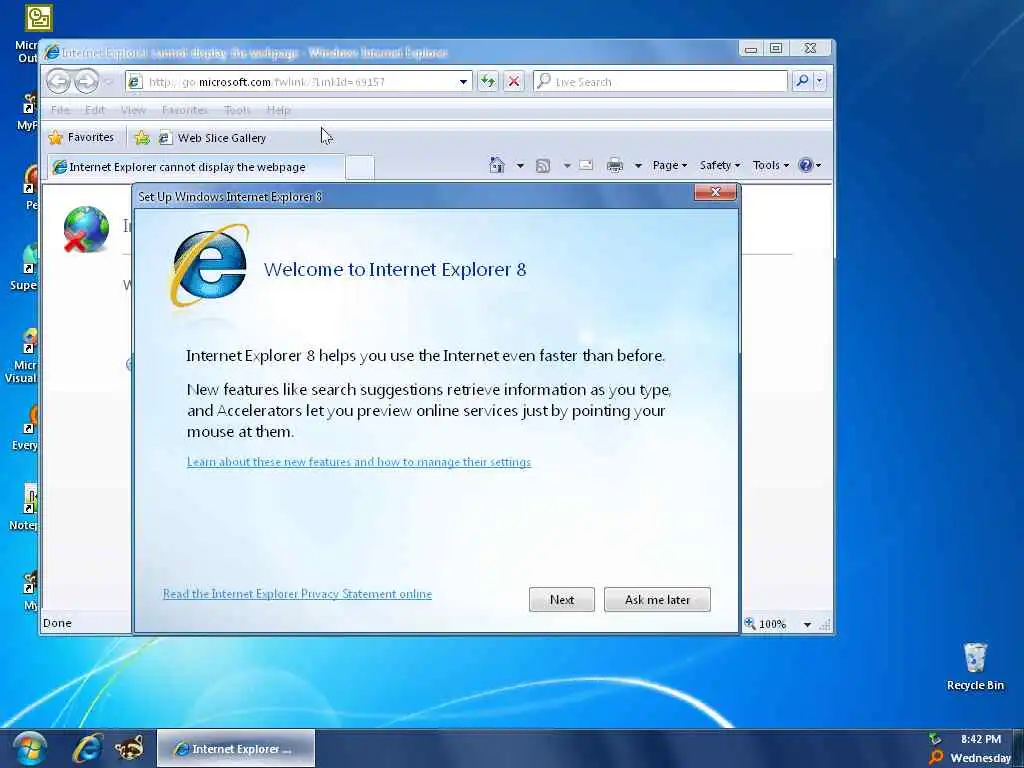Click the zoom level magnifier in status bar
The width and height of the screenshot is (1024, 768).
click(x=750, y=624)
